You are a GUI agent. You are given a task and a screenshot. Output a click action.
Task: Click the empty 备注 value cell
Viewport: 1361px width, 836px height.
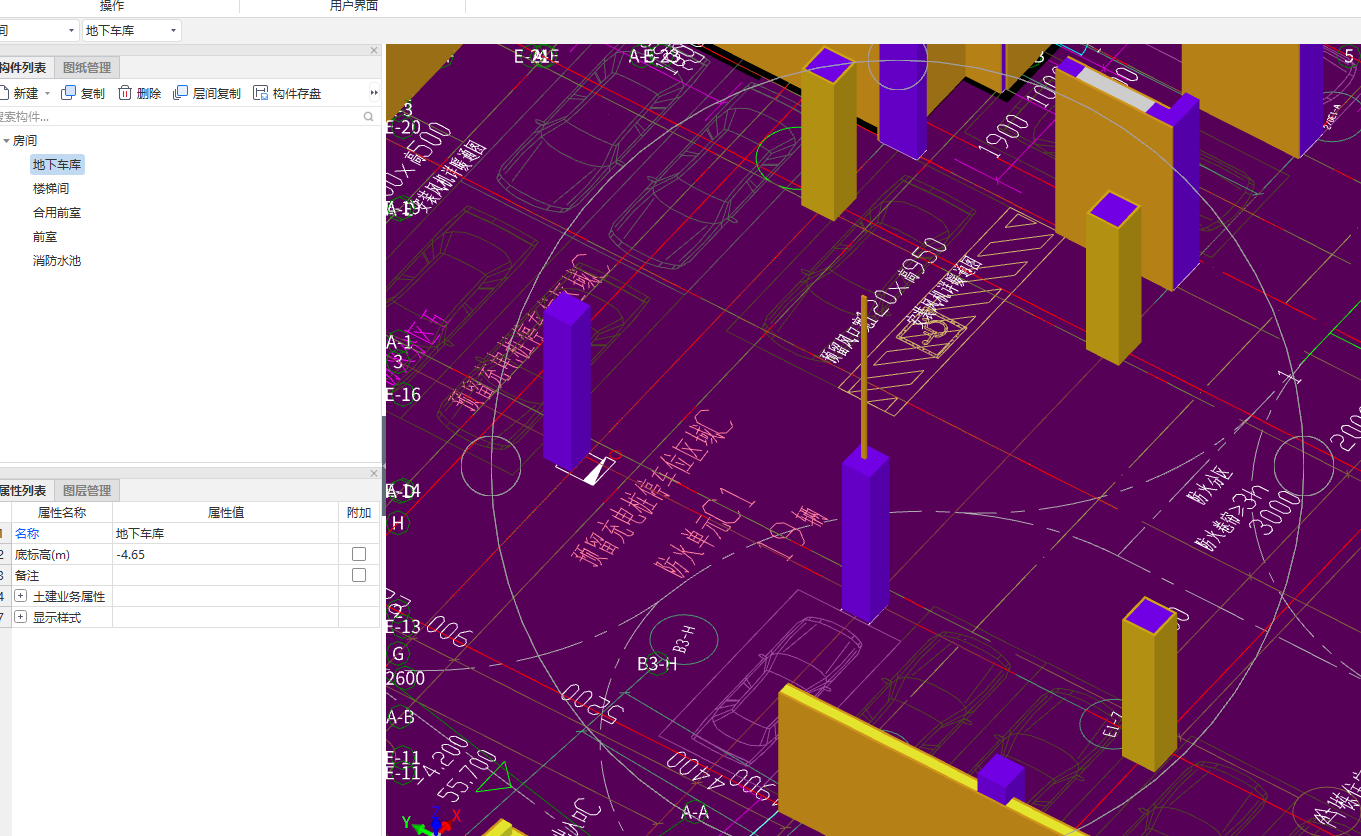(225, 575)
